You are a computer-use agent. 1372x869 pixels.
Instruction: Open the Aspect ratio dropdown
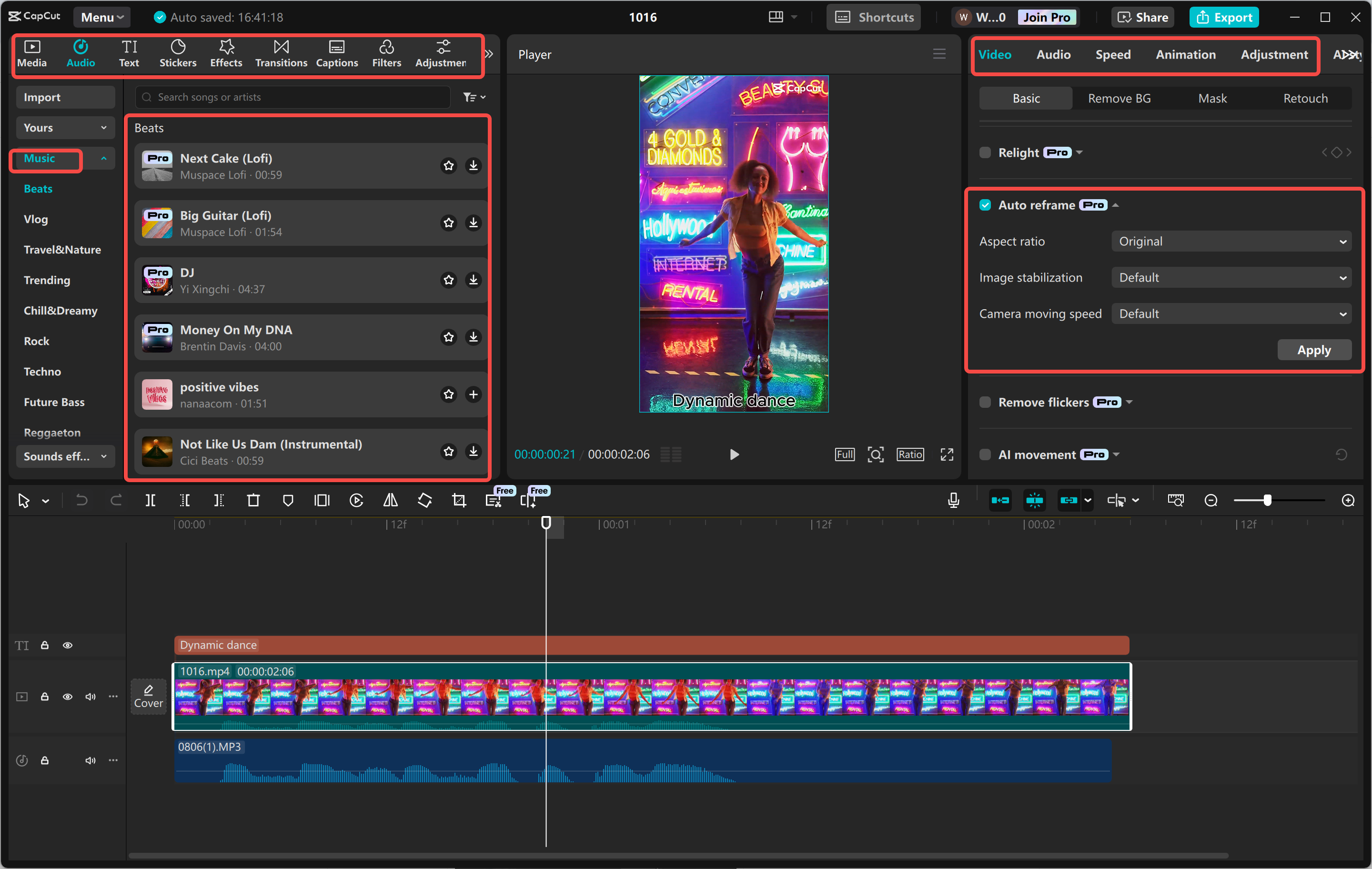point(1231,242)
